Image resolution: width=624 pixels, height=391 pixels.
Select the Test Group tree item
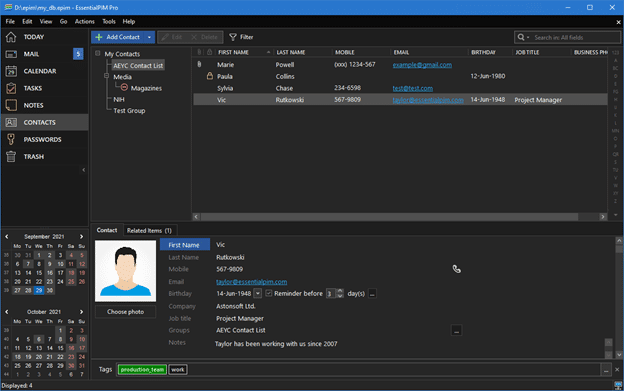129,111
